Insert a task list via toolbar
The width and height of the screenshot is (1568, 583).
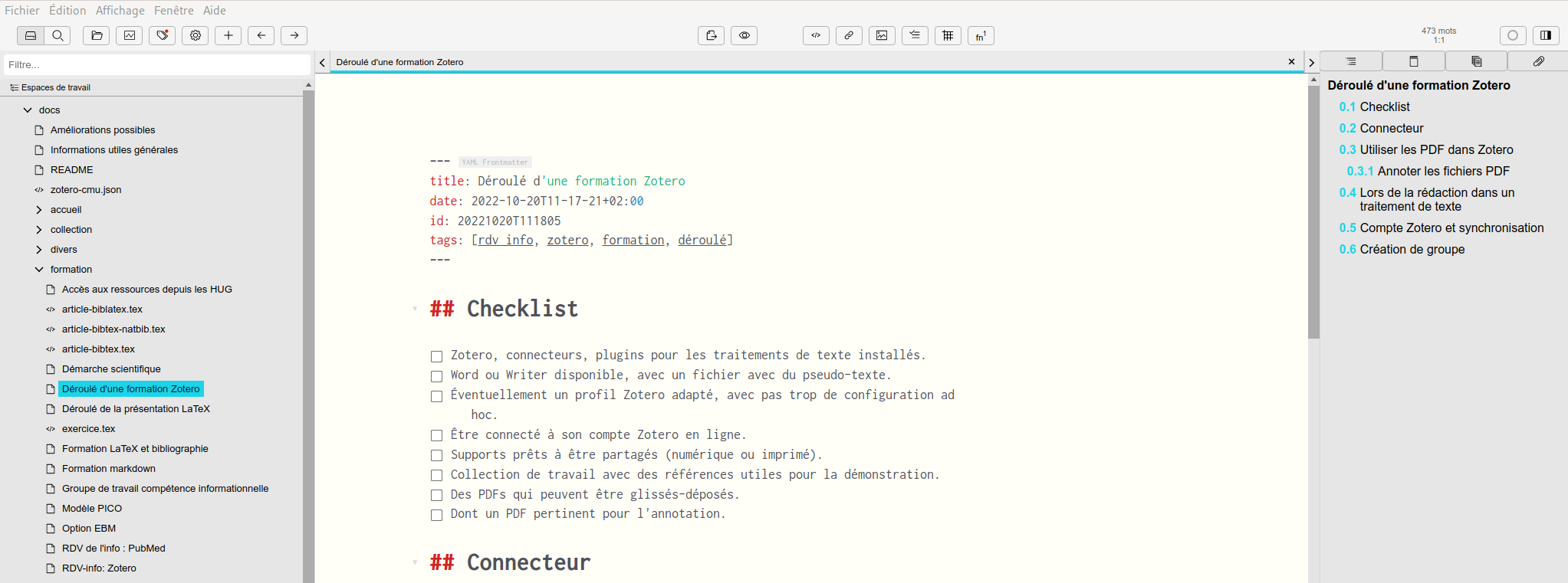click(915, 35)
